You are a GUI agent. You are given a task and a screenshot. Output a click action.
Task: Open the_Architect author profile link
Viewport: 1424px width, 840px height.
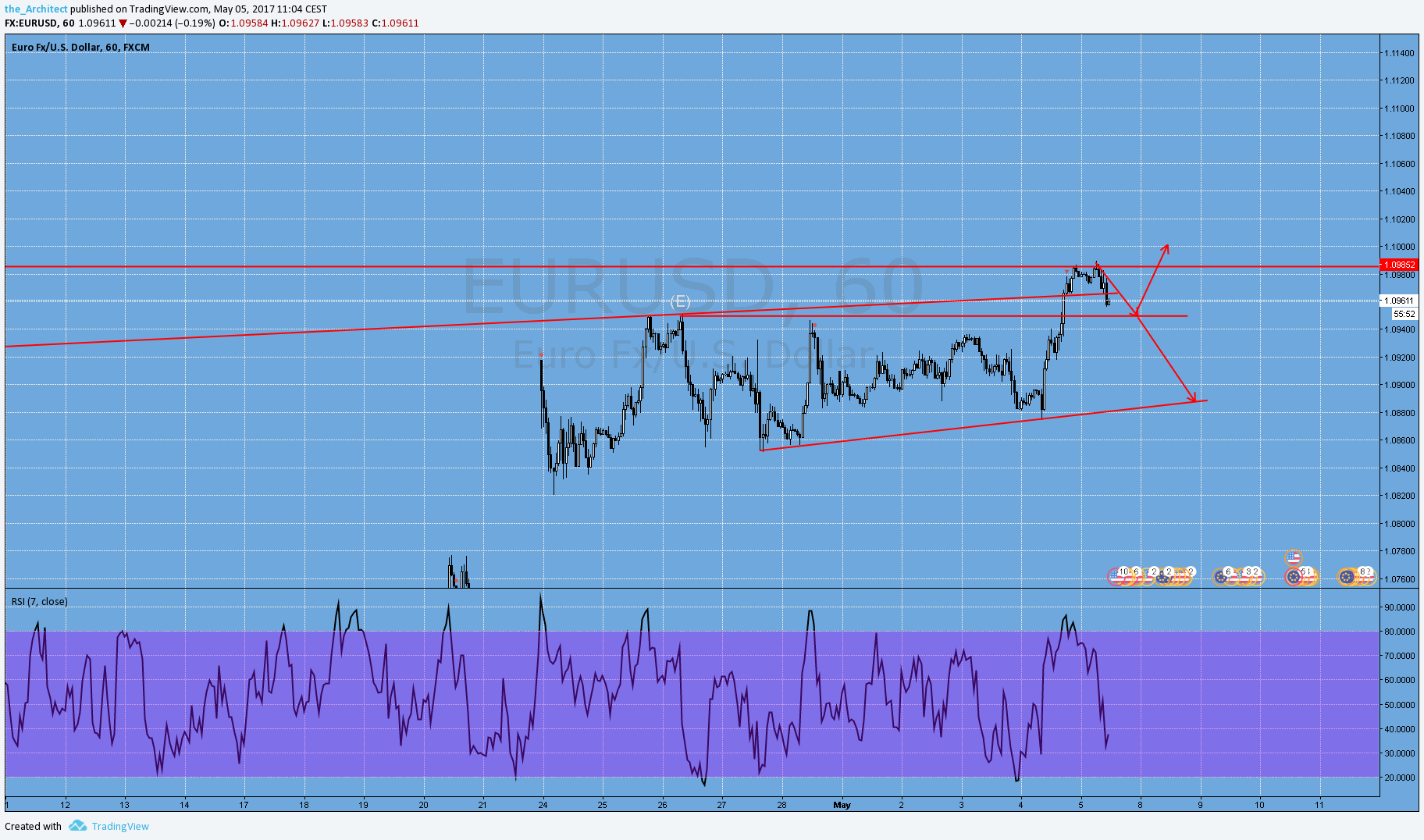point(36,9)
